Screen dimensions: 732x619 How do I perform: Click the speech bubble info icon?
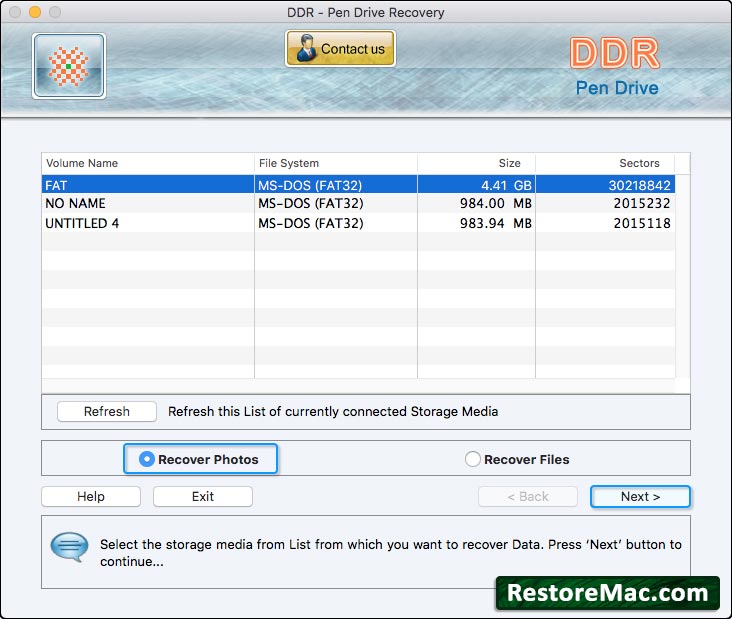click(x=70, y=547)
